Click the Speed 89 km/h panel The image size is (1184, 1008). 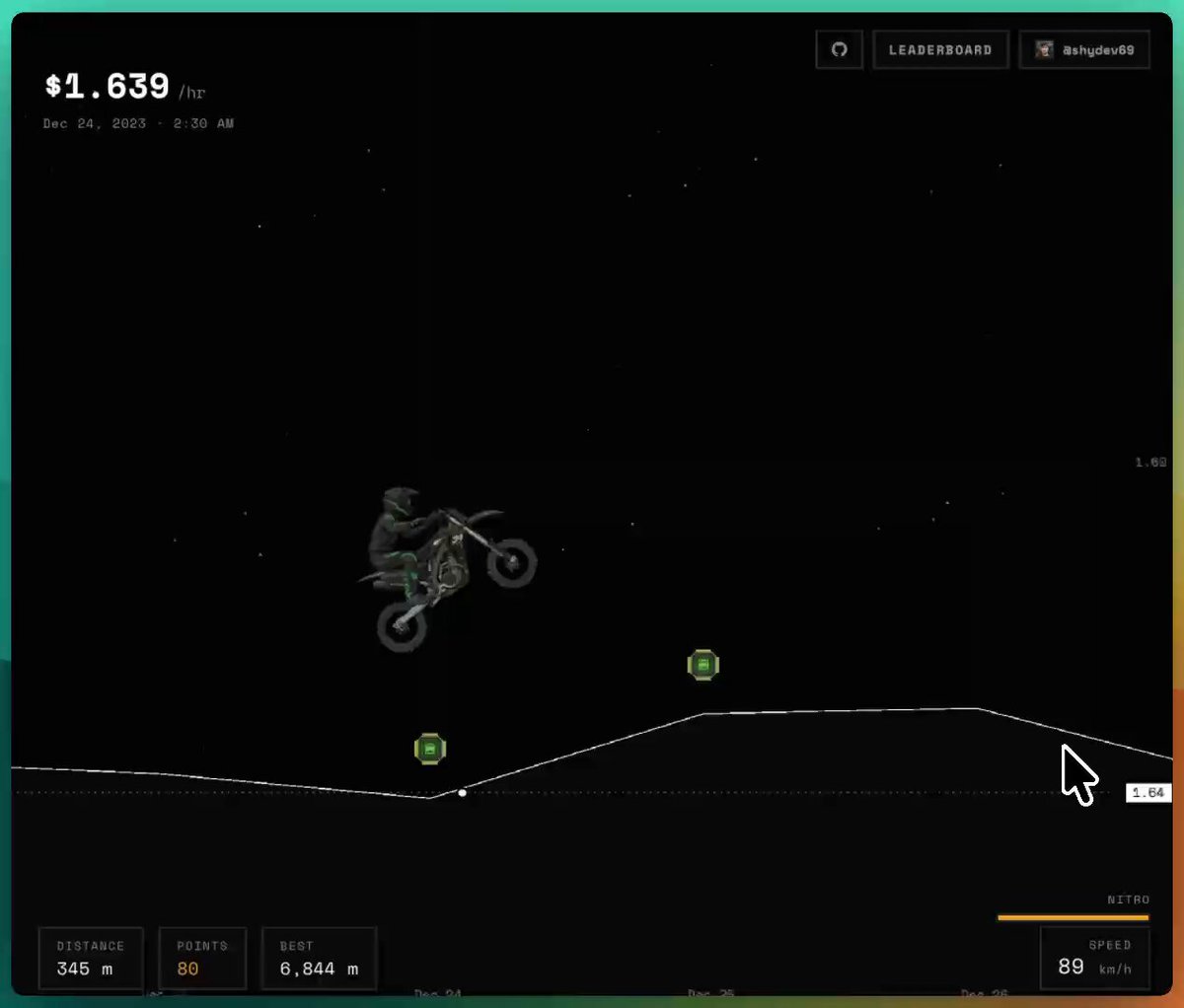[1095, 958]
